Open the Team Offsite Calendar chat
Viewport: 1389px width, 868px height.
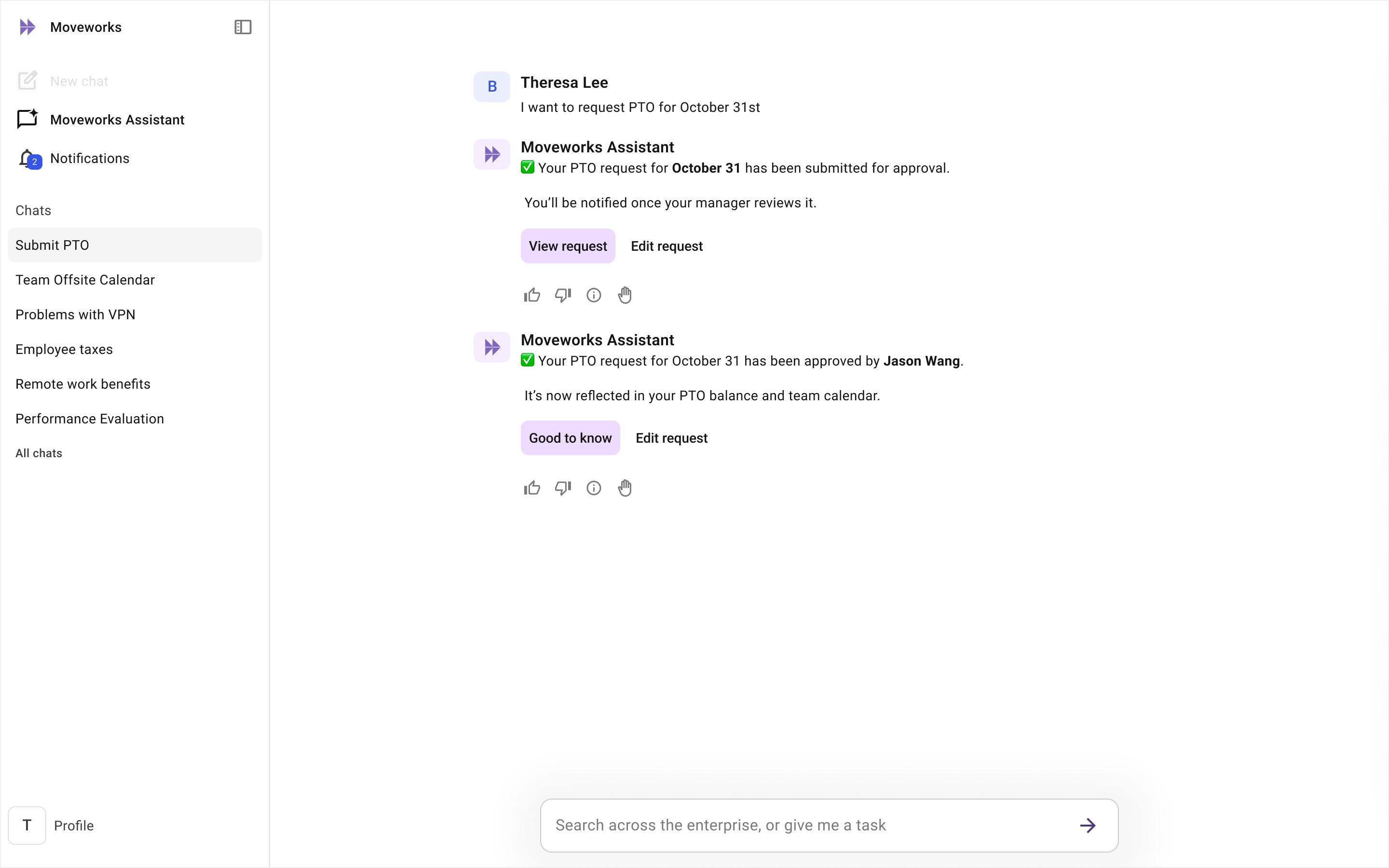coord(85,280)
